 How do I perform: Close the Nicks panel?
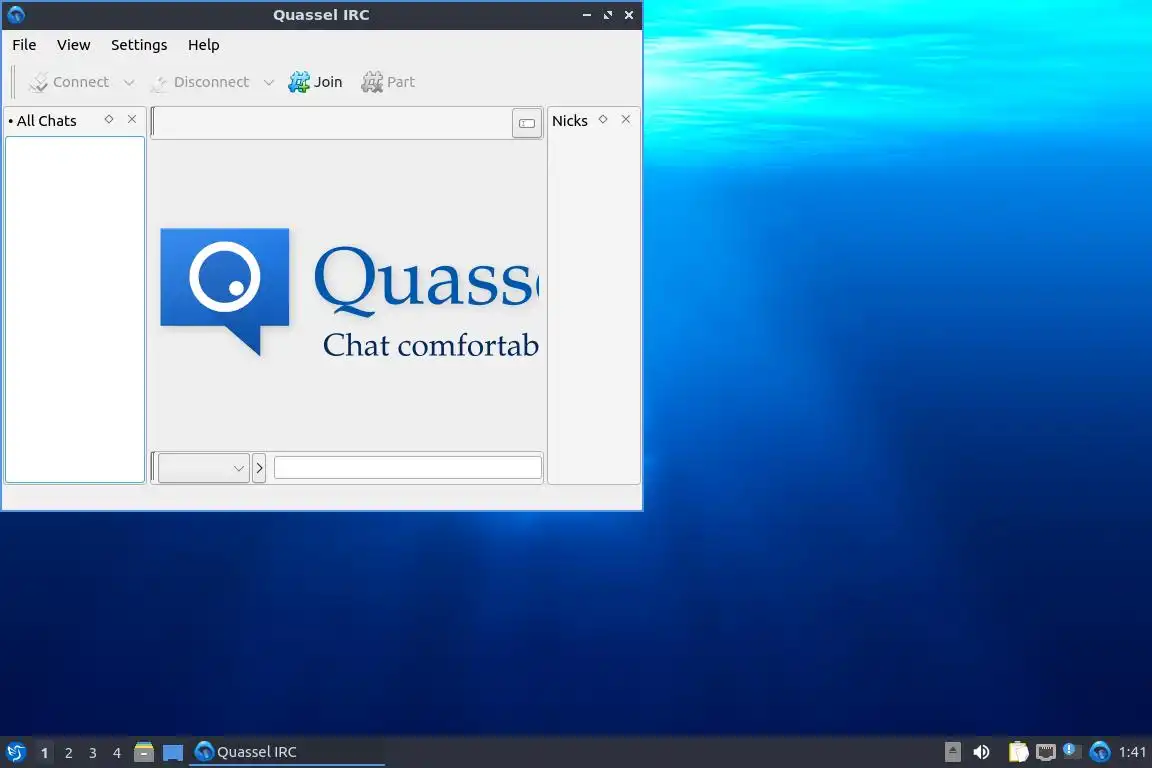pos(626,119)
